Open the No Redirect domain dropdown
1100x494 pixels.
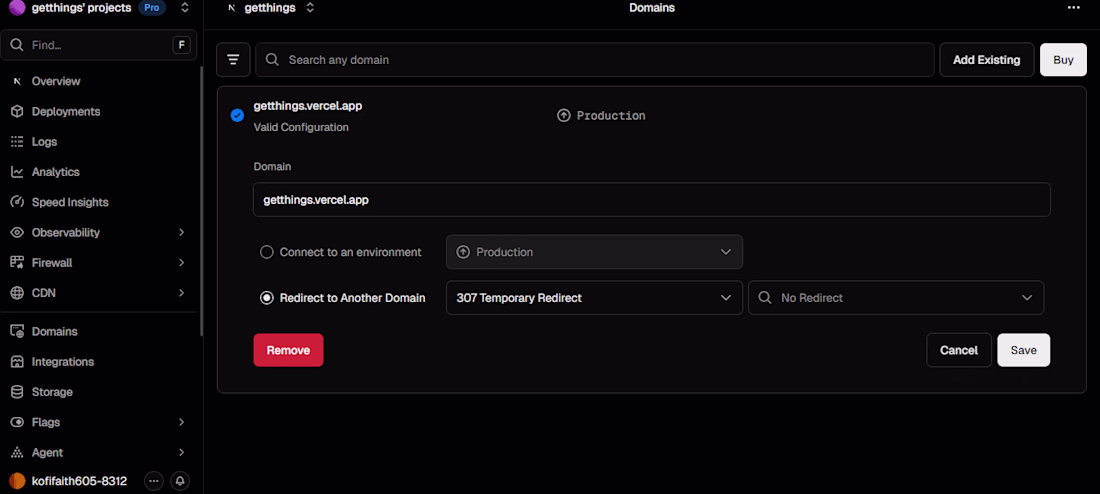[x=896, y=298]
